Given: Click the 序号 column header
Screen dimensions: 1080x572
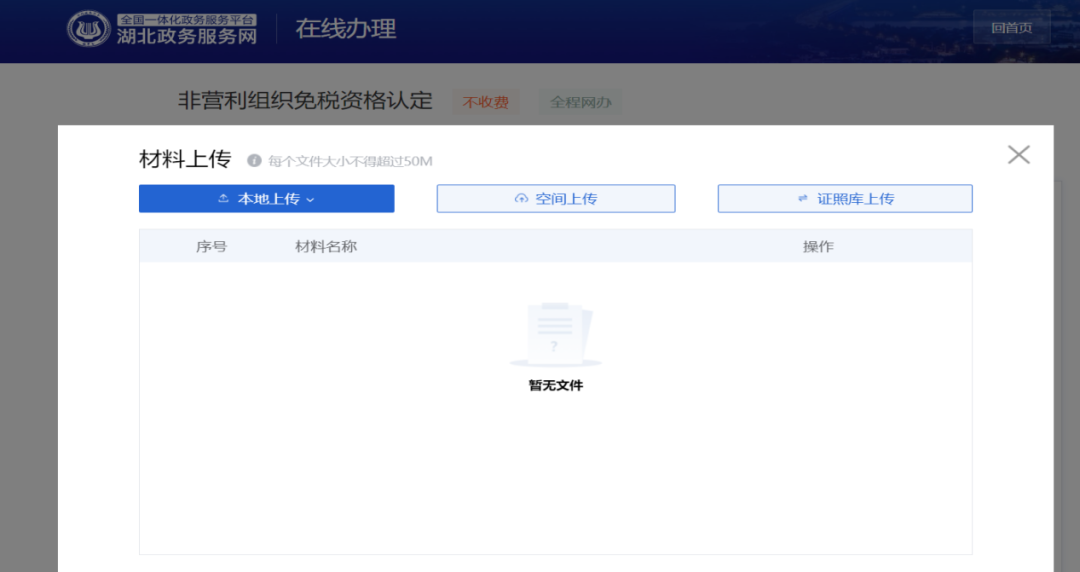Looking at the screenshot, I should coord(211,246).
